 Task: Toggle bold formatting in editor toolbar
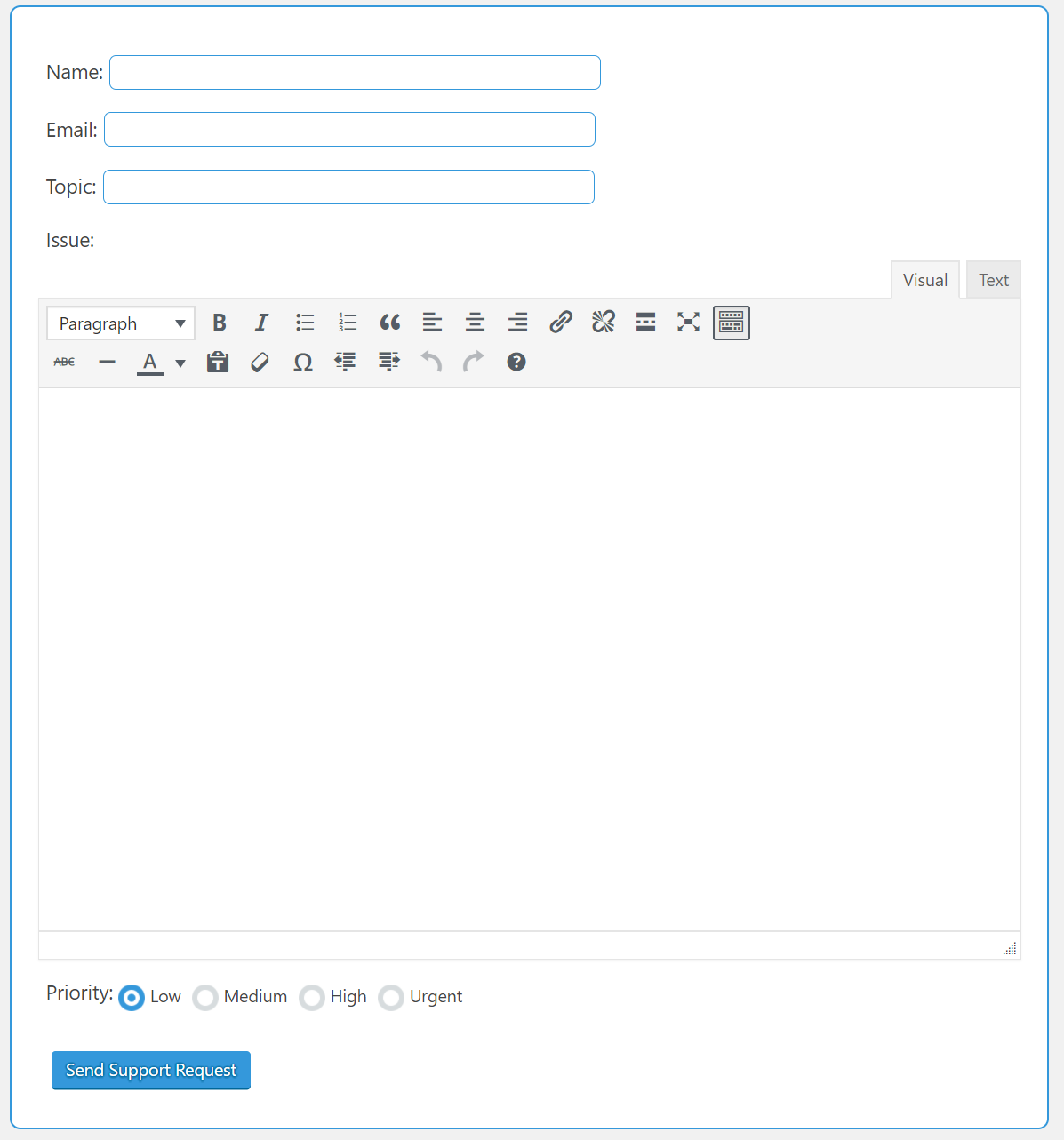220,323
